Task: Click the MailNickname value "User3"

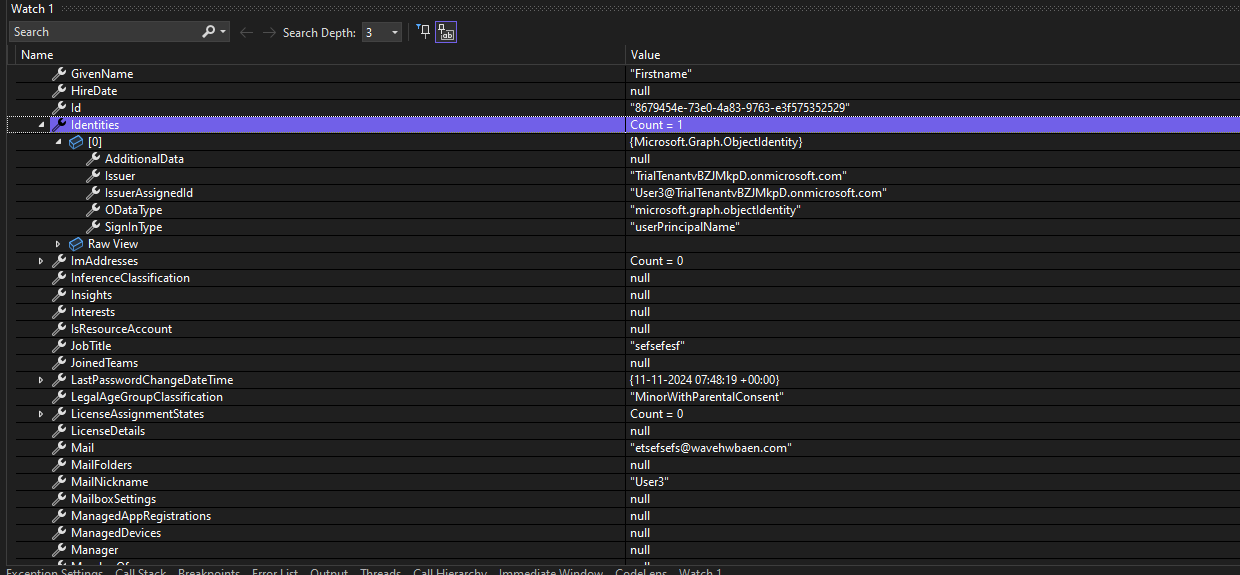Action: (x=649, y=482)
